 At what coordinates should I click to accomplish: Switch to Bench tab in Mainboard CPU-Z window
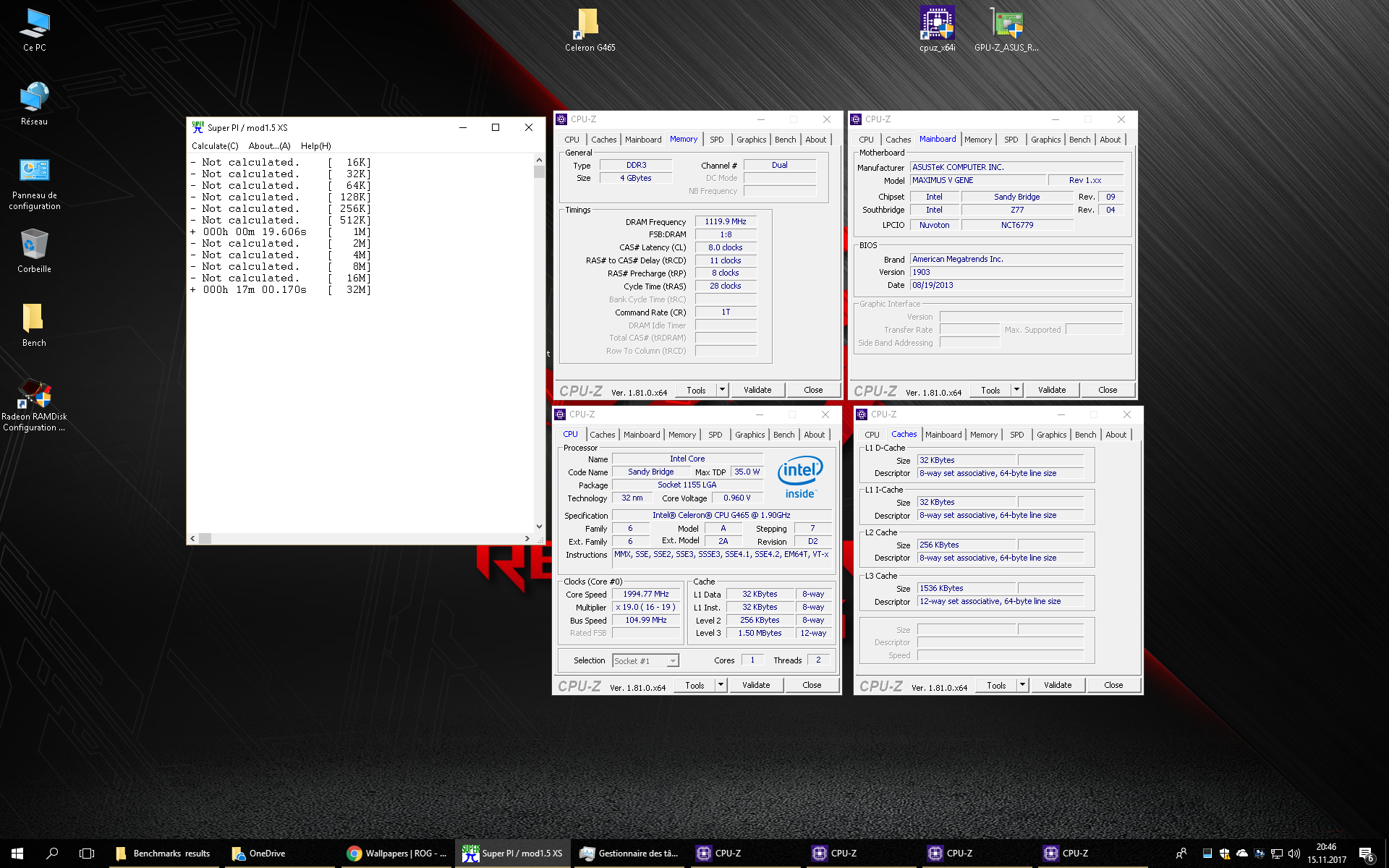[1079, 140]
